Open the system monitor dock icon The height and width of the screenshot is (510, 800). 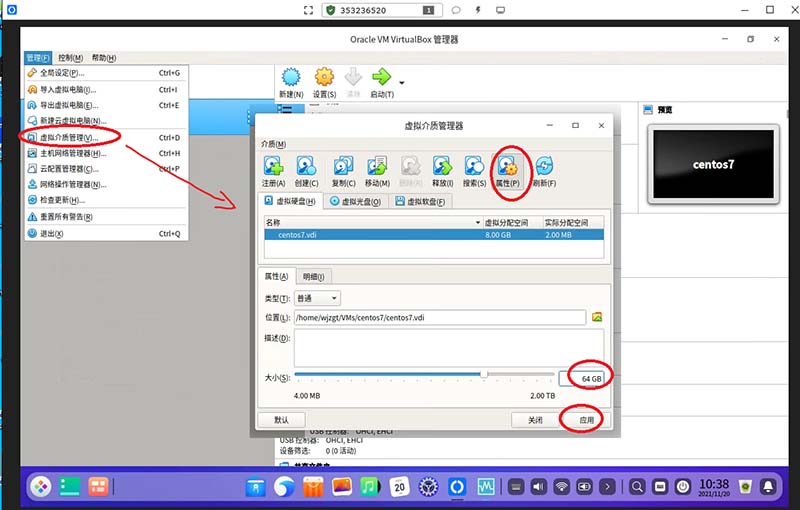485,487
